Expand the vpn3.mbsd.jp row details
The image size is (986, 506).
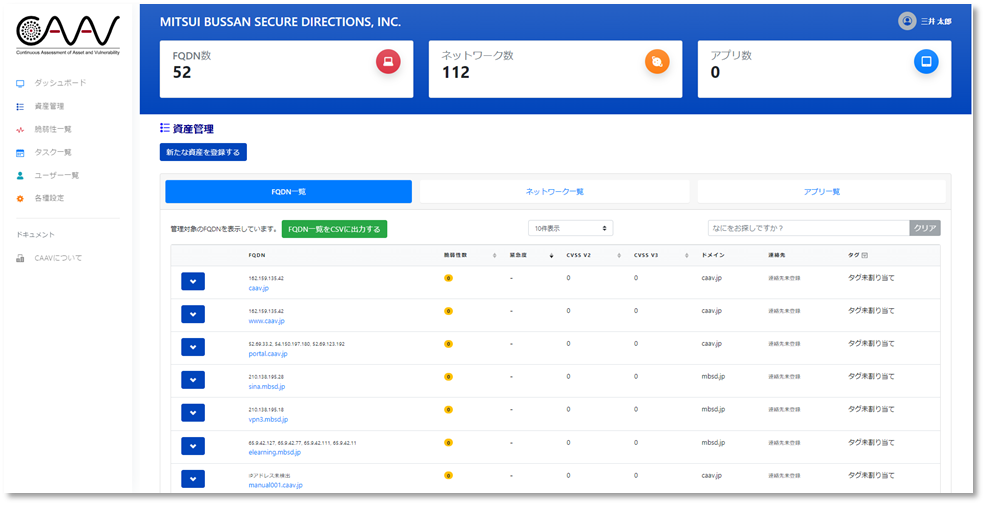193,412
